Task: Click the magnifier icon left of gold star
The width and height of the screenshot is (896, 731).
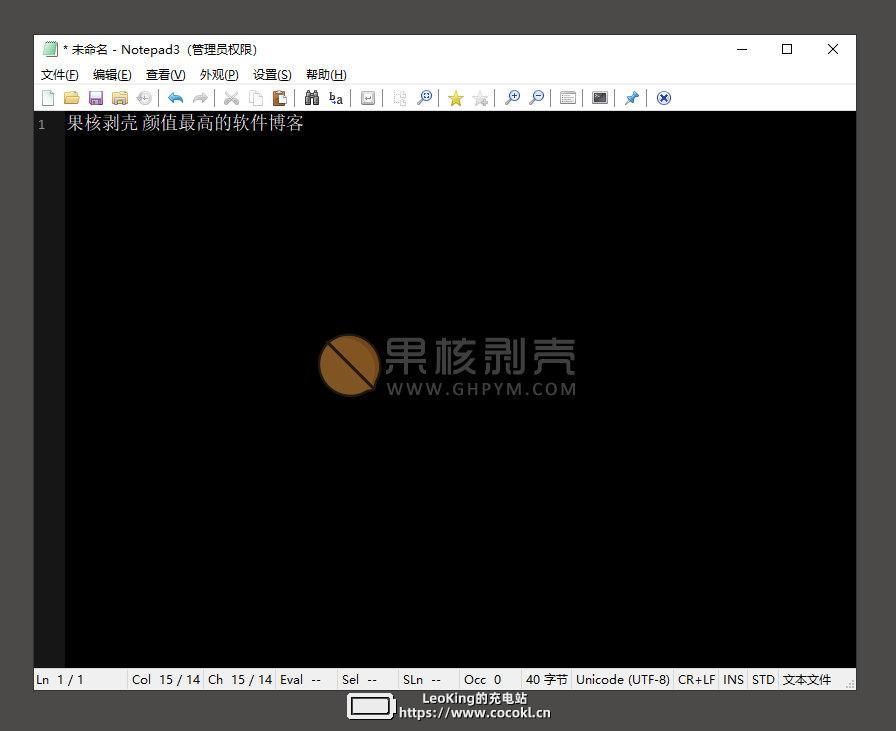Action: pos(424,98)
